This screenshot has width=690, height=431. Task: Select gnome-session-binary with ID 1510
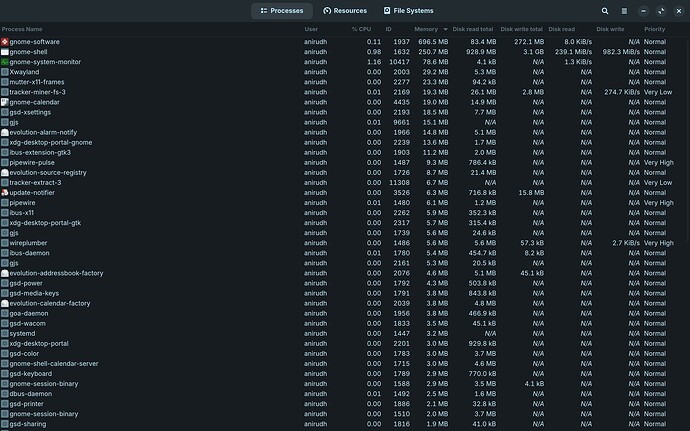tap(343, 414)
